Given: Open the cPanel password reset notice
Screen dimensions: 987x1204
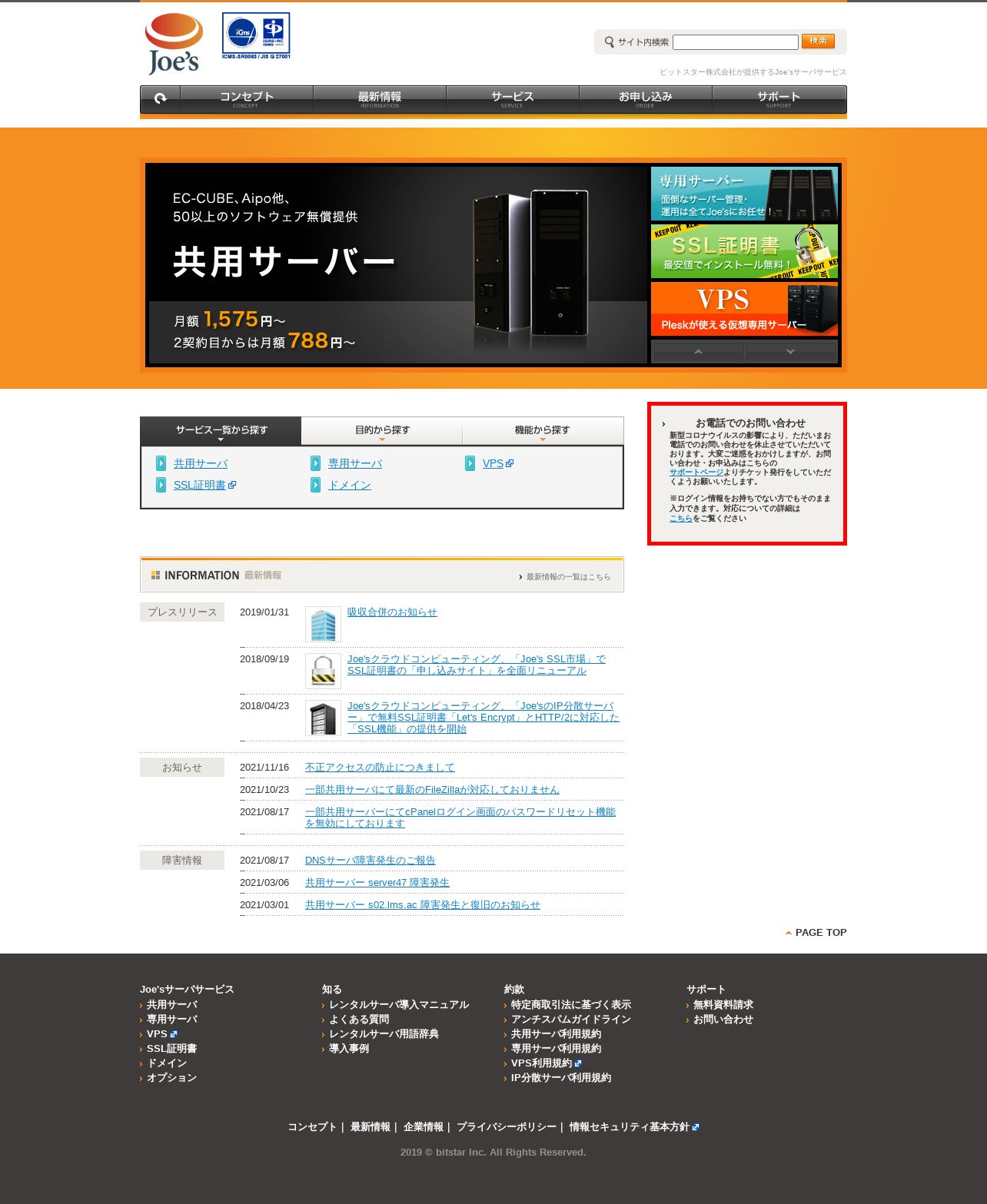Looking at the screenshot, I should (460, 818).
